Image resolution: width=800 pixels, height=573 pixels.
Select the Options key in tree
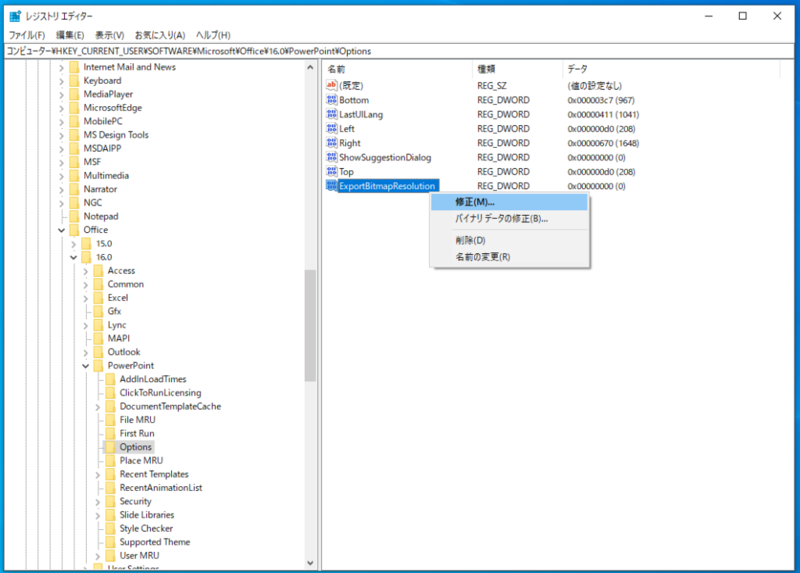click(x=135, y=447)
